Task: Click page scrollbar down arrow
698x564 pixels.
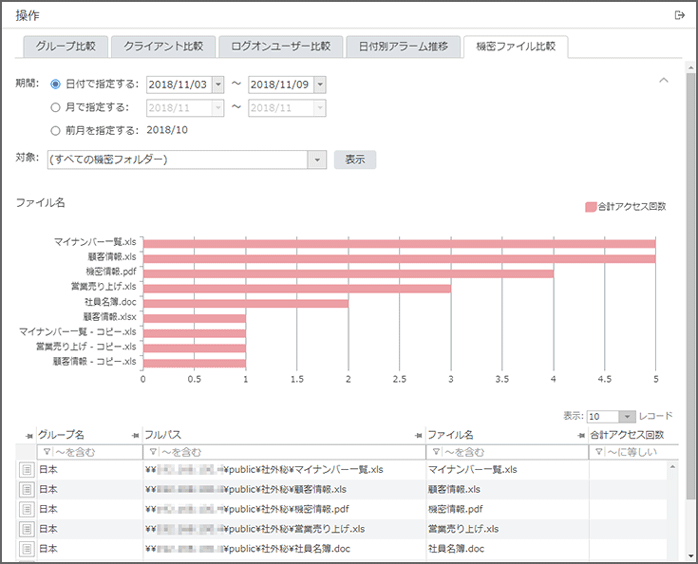Action: pyautogui.click(x=690, y=556)
